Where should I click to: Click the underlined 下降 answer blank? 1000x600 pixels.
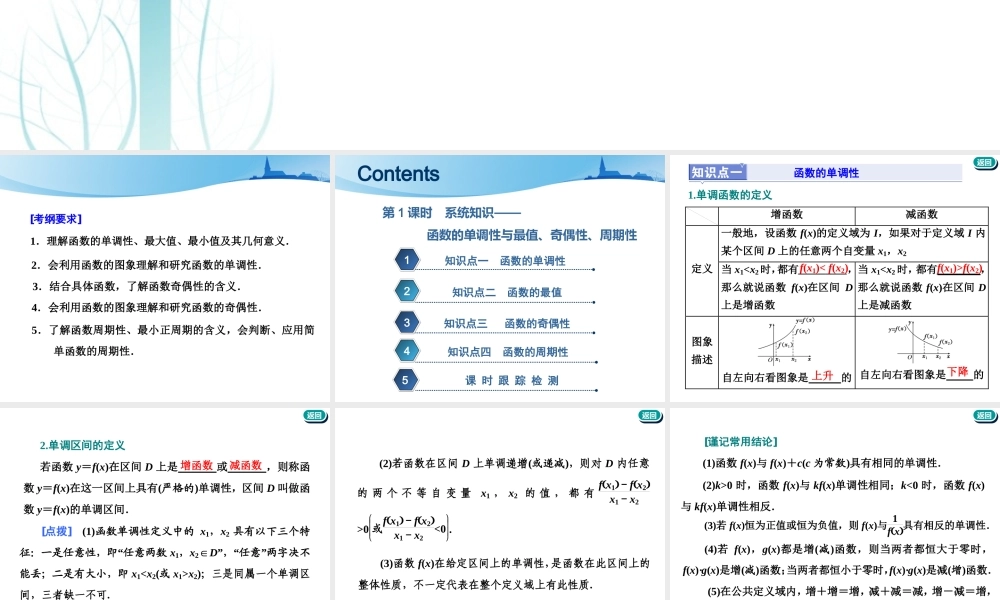[958, 372]
